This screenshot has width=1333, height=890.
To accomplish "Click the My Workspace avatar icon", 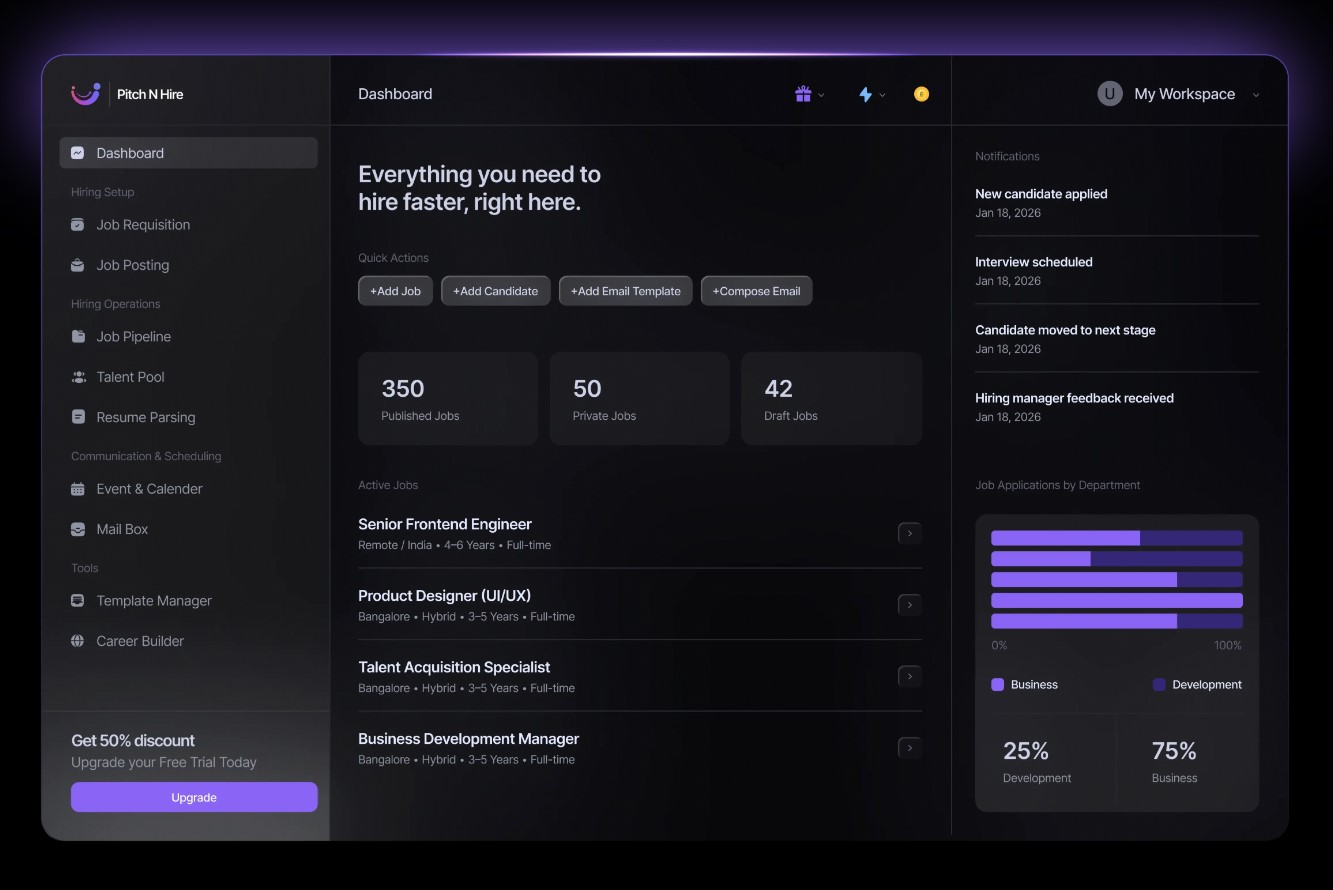I will tap(1110, 94).
